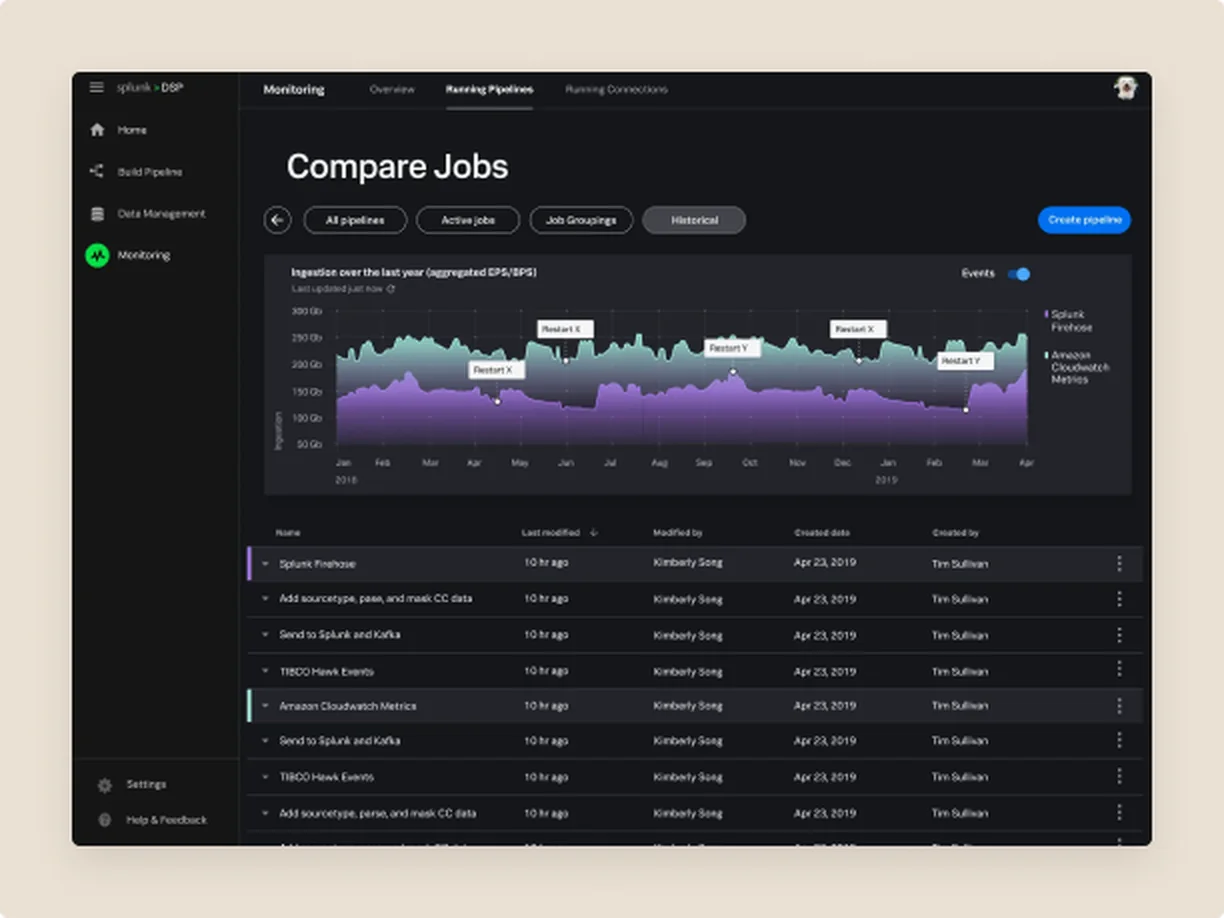This screenshot has width=1224, height=918.
Task: Sort by the Name column header
Action: (x=288, y=533)
